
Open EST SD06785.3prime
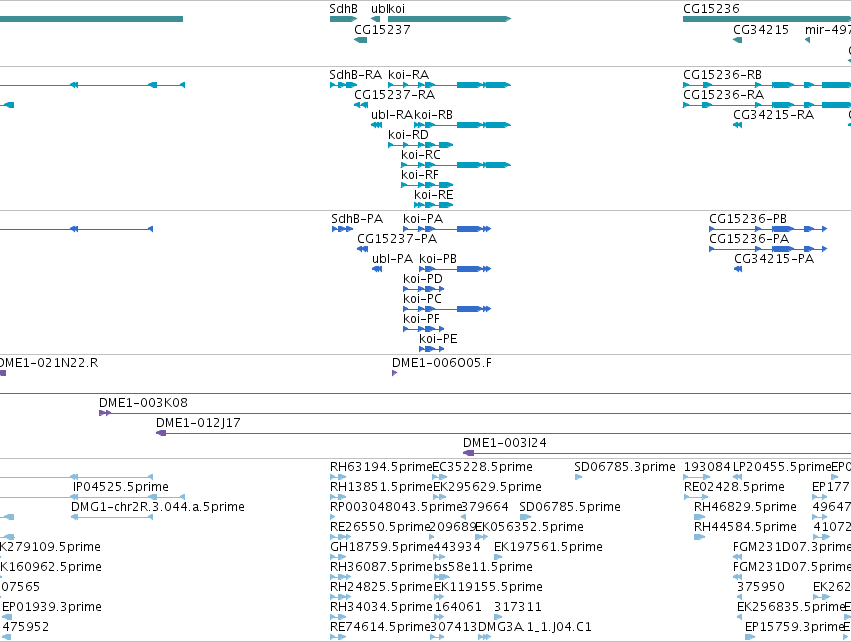coord(625,467)
